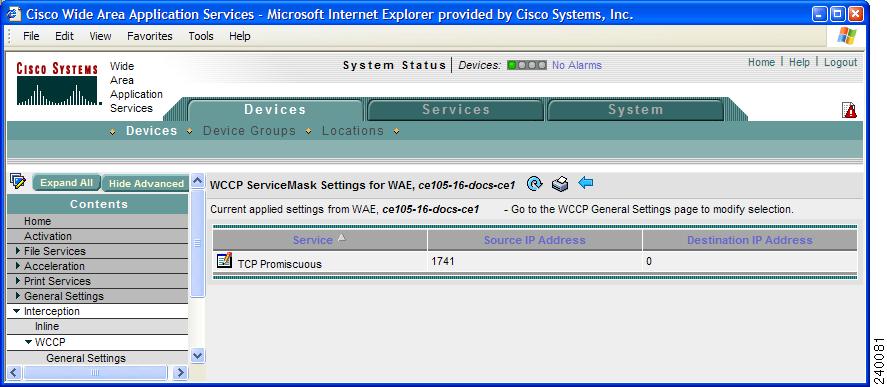887x387 pixels.
Task: Click the Logout link
Action: pos(841,62)
